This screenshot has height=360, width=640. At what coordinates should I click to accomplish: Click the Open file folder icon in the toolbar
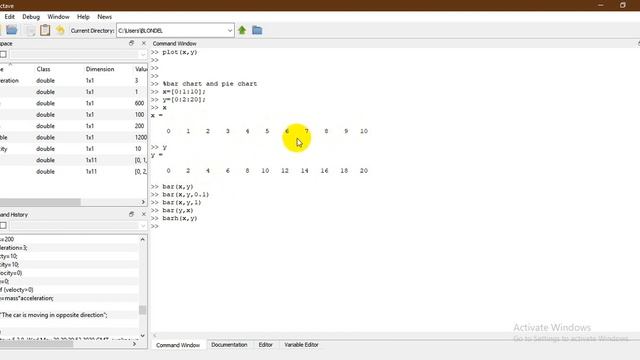12,30
